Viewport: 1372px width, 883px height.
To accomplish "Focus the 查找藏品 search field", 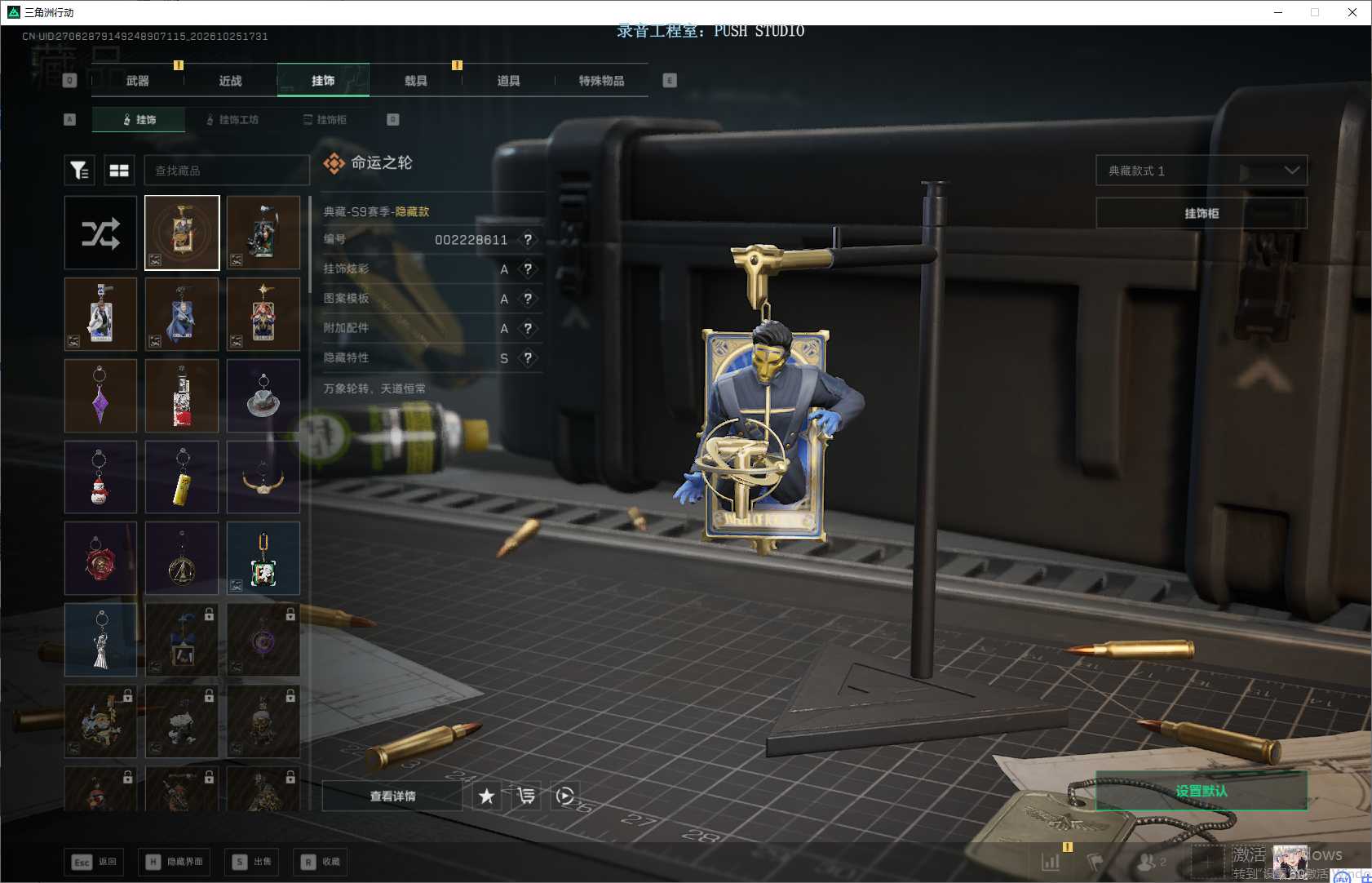I will coord(227,171).
